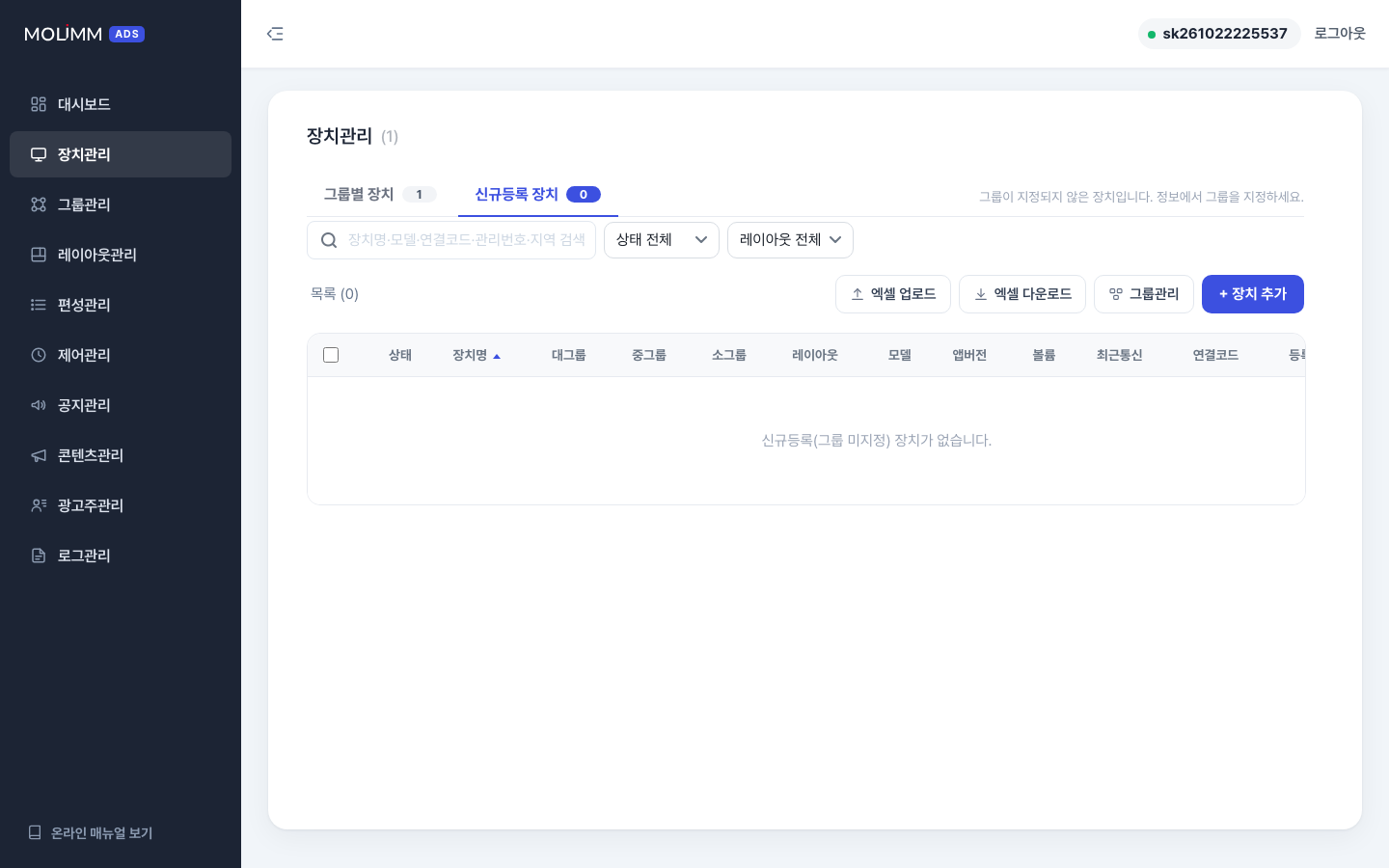Click the 대시보드 grid icon
Viewport: 1389px width, 868px height.
click(x=39, y=104)
